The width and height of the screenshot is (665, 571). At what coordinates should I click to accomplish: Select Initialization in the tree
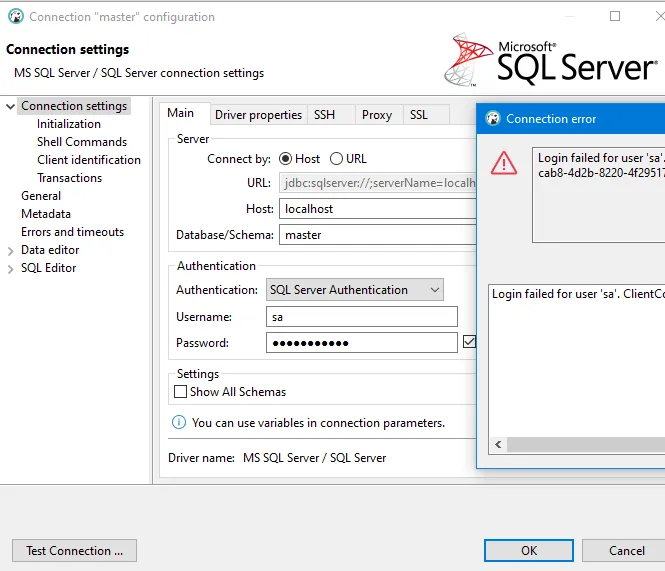click(69, 124)
